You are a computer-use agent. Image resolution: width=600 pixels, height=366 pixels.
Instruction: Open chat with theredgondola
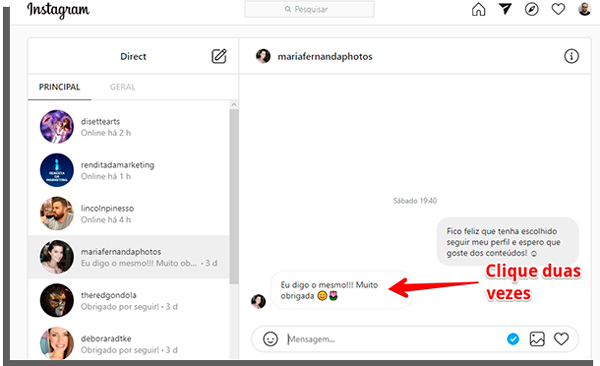pos(129,301)
